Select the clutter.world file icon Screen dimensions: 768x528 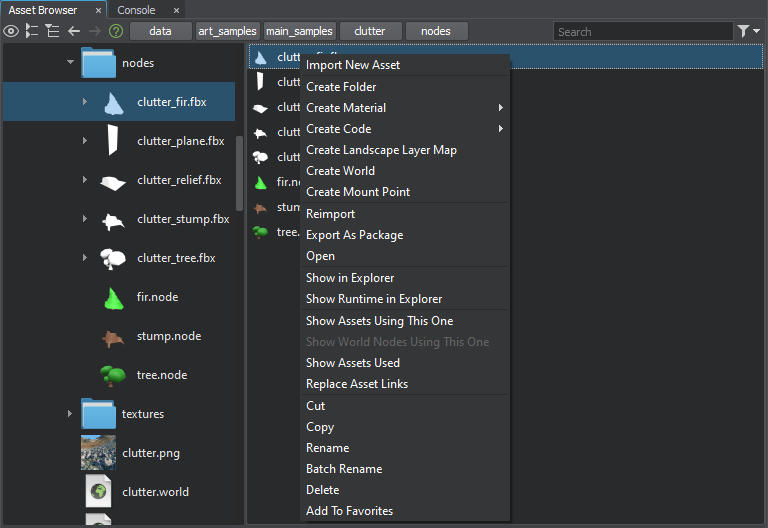point(98,492)
